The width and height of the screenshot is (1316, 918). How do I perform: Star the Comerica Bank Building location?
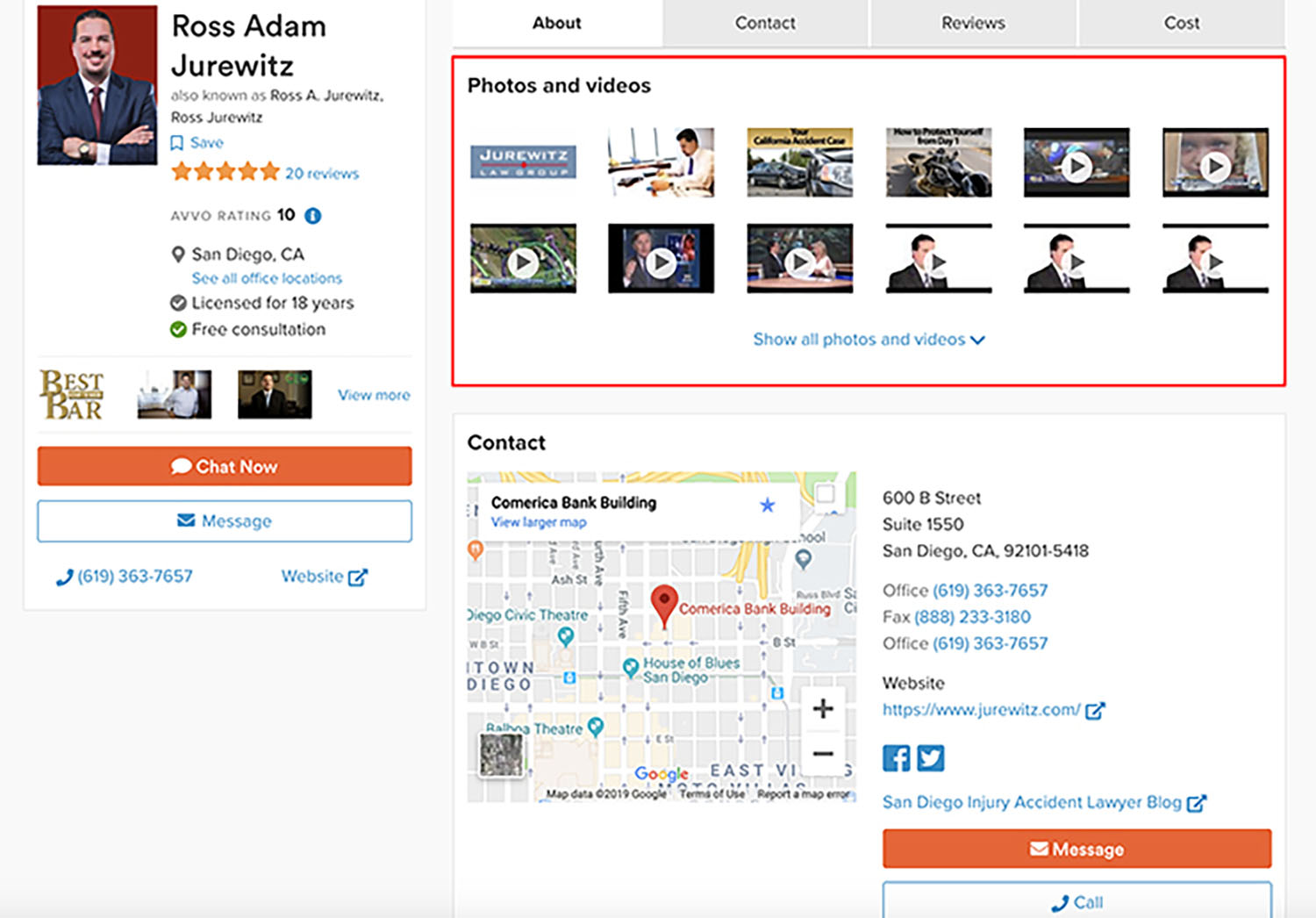click(x=768, y=506)
